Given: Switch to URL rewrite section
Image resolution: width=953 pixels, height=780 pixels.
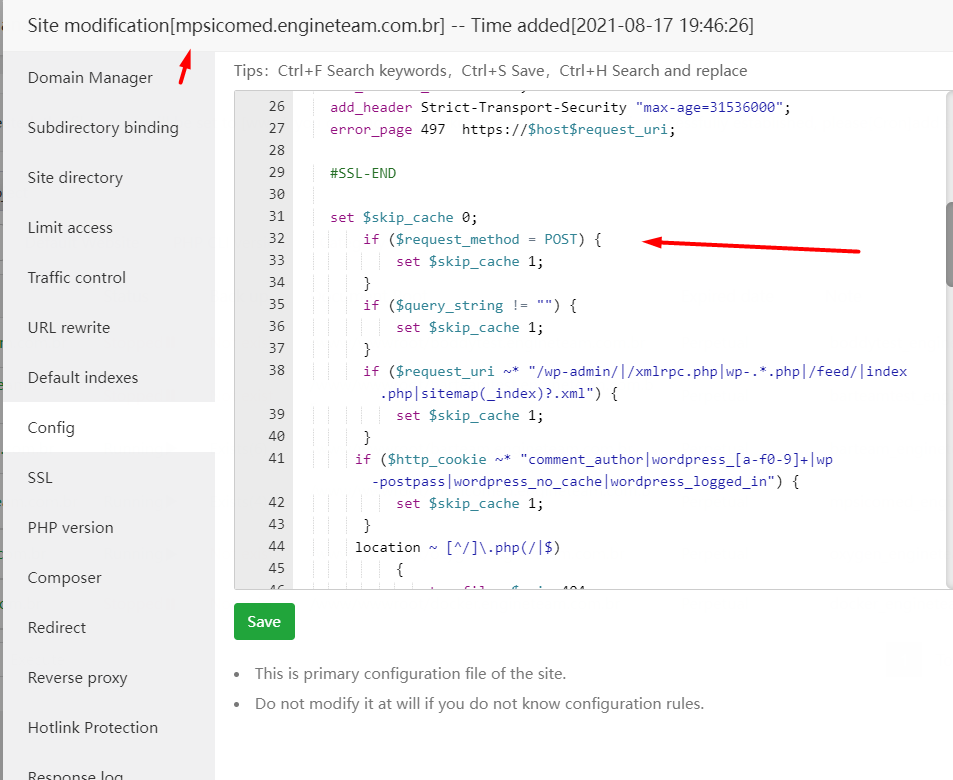Looking at the screenshot, I should pos(69,327).
